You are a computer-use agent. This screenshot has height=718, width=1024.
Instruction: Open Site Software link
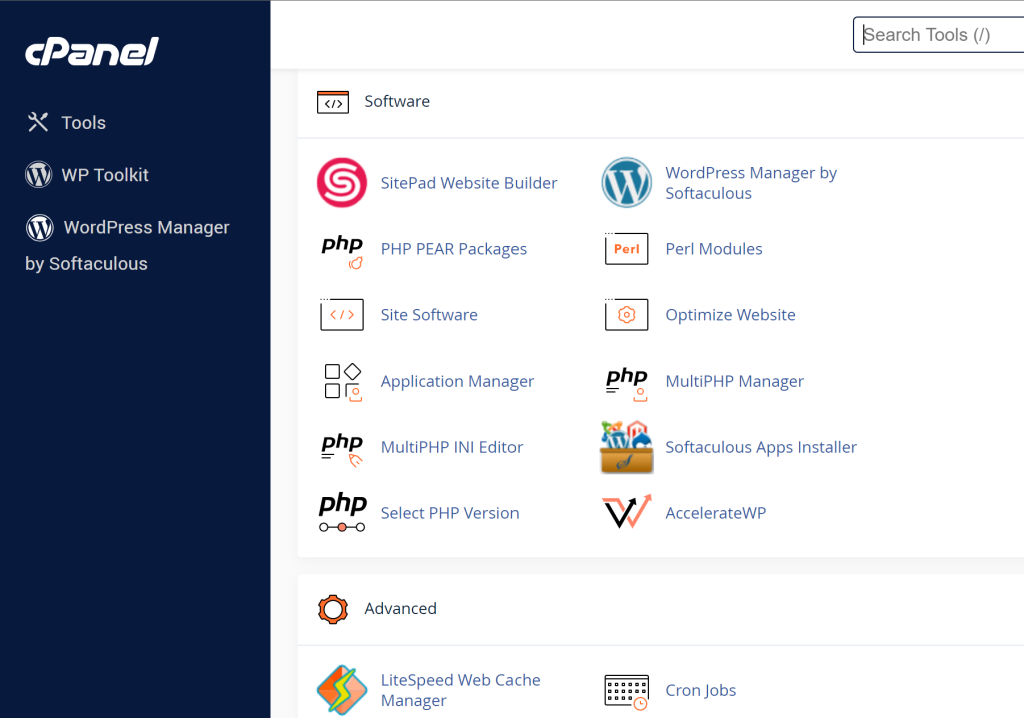click(x=429, y=315)
